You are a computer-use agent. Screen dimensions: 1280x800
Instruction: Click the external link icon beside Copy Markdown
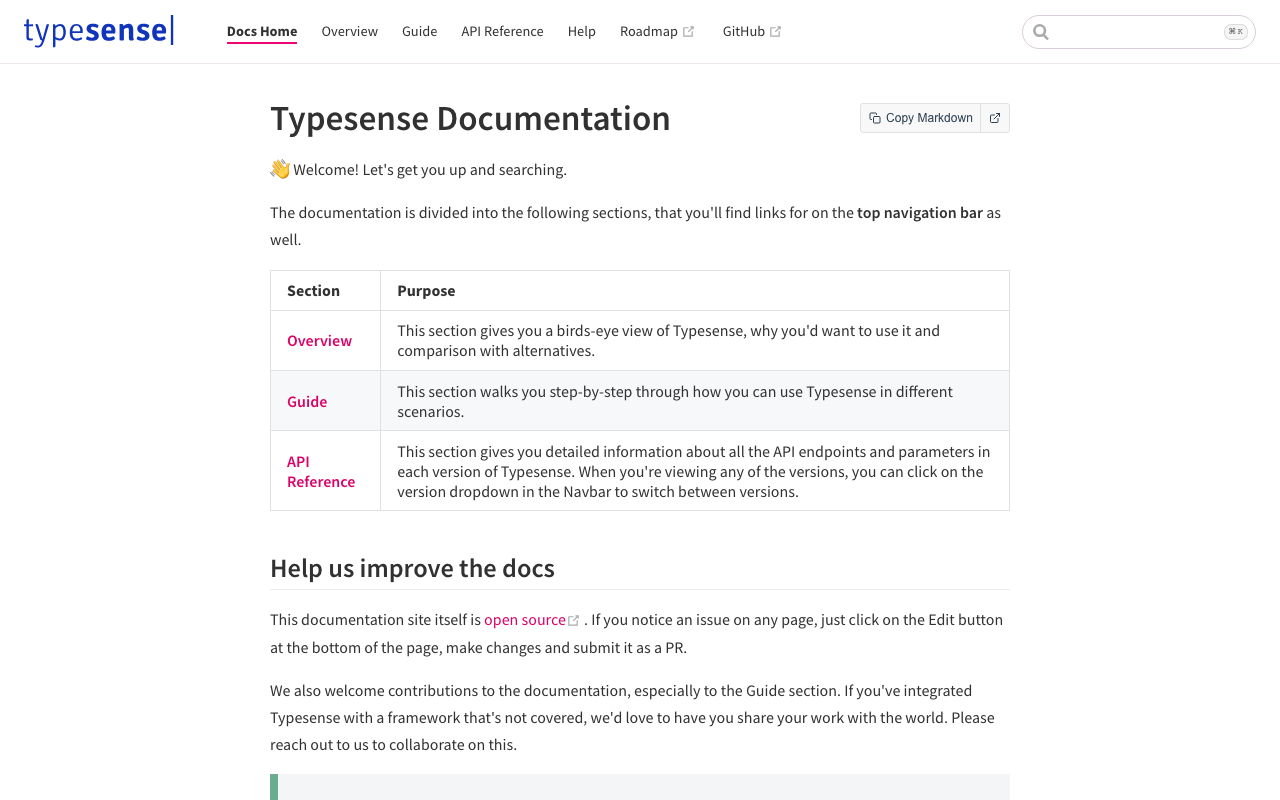[995, 118]
